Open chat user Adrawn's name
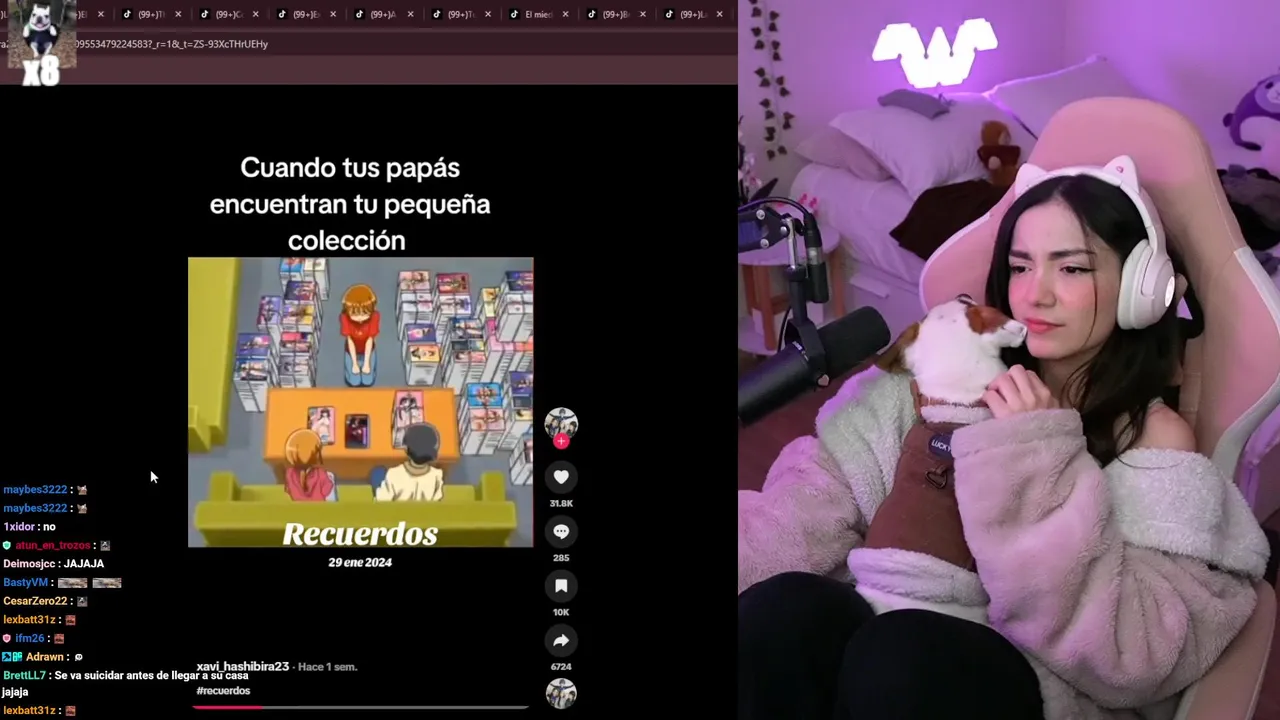 (45, 657)
